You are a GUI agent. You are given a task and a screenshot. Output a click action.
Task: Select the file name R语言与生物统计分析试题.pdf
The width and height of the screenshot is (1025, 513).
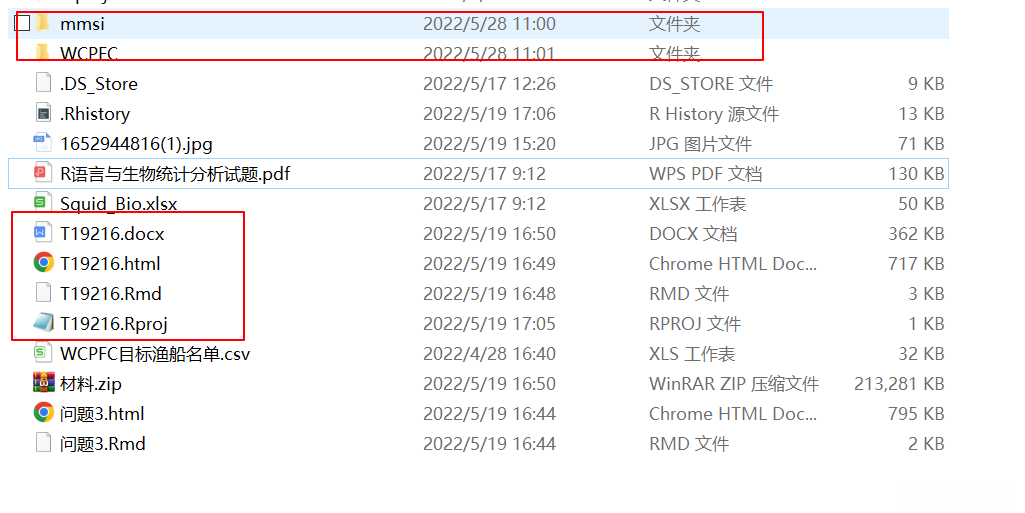pyautogui.click(x=175, y=174)
